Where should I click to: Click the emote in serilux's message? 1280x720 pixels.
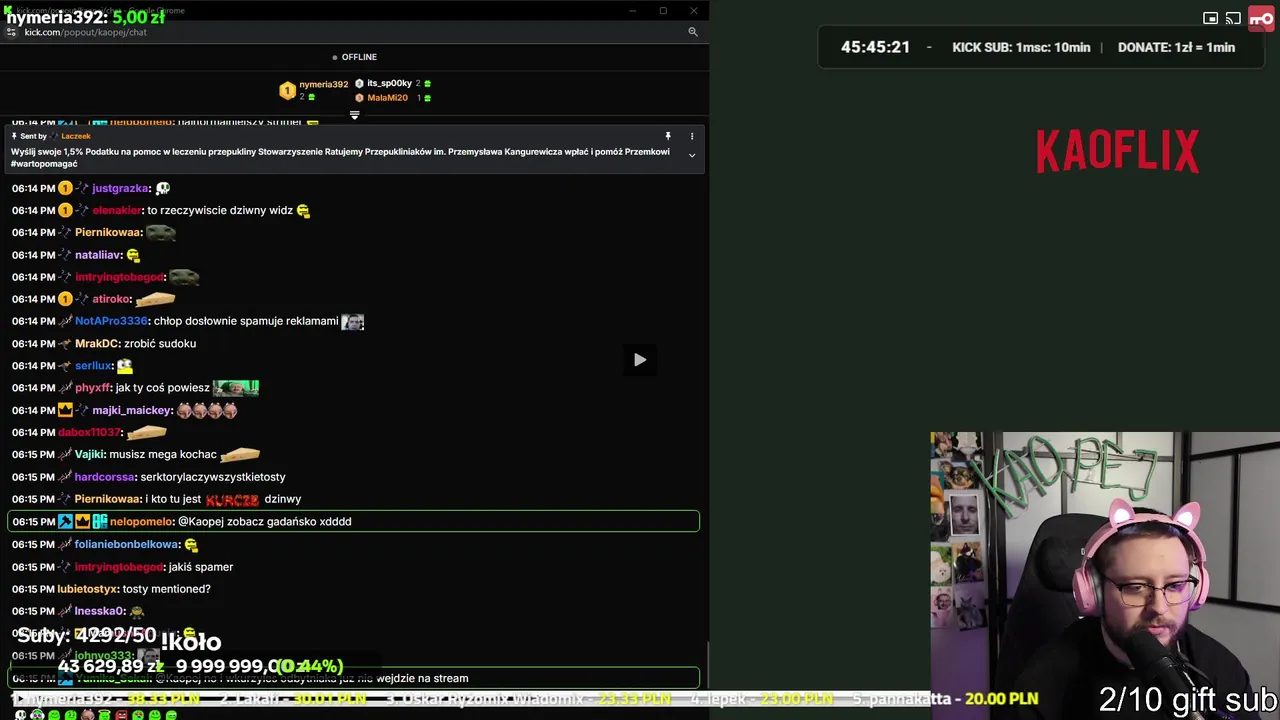tap(124, 366)
